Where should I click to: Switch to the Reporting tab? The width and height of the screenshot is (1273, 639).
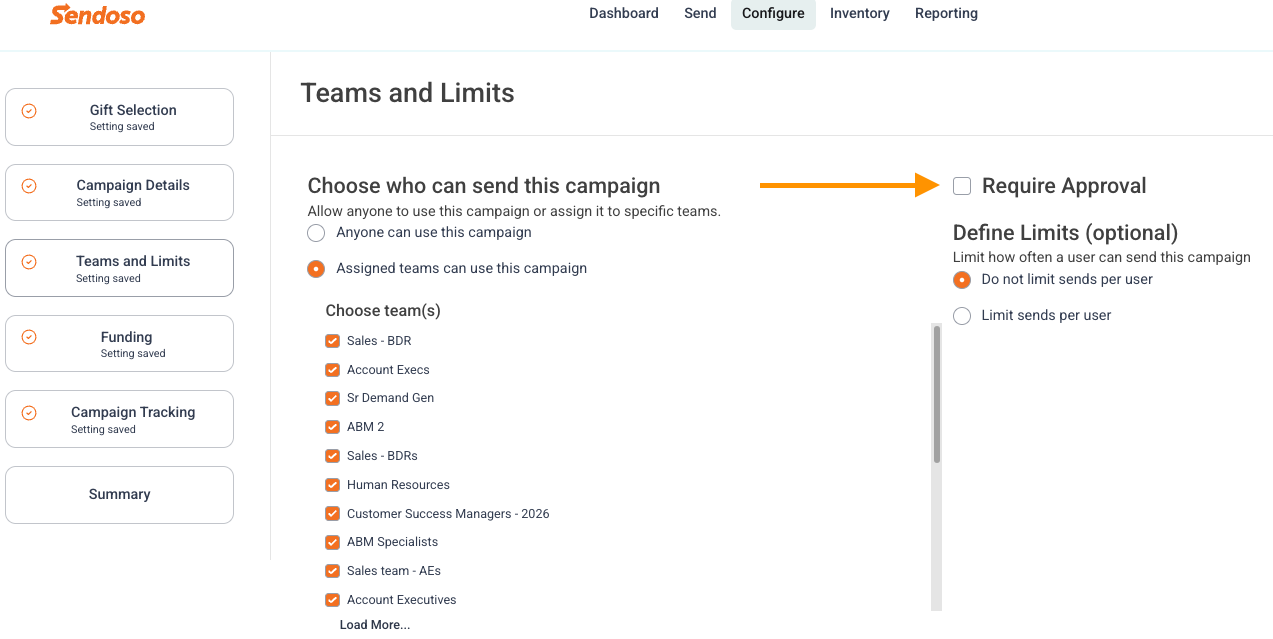(946, 13)
